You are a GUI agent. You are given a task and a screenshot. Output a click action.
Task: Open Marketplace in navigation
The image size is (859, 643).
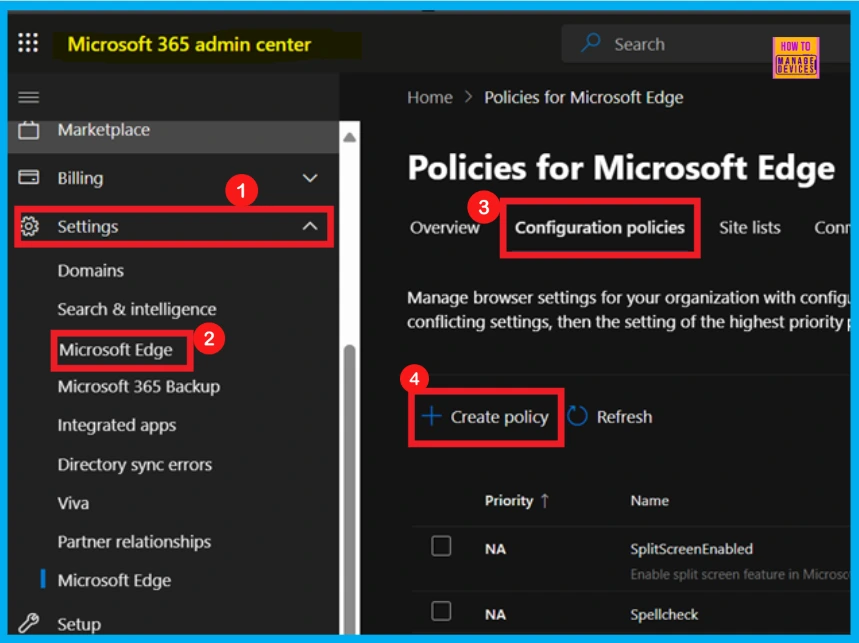point(104,130)
